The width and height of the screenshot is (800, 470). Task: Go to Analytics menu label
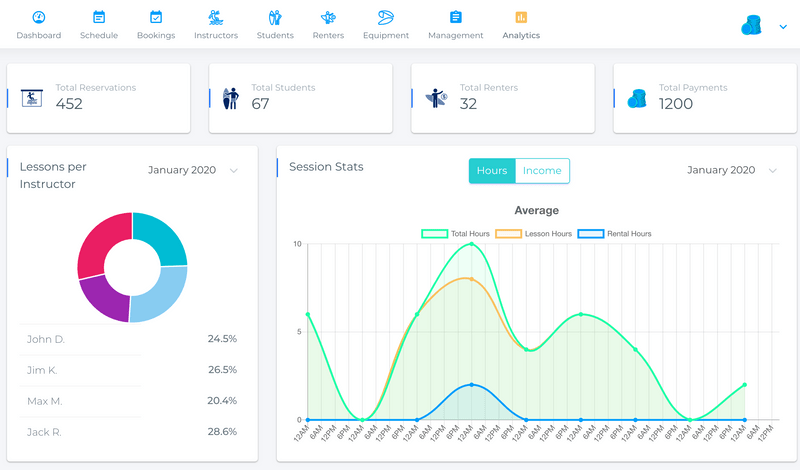521,35
